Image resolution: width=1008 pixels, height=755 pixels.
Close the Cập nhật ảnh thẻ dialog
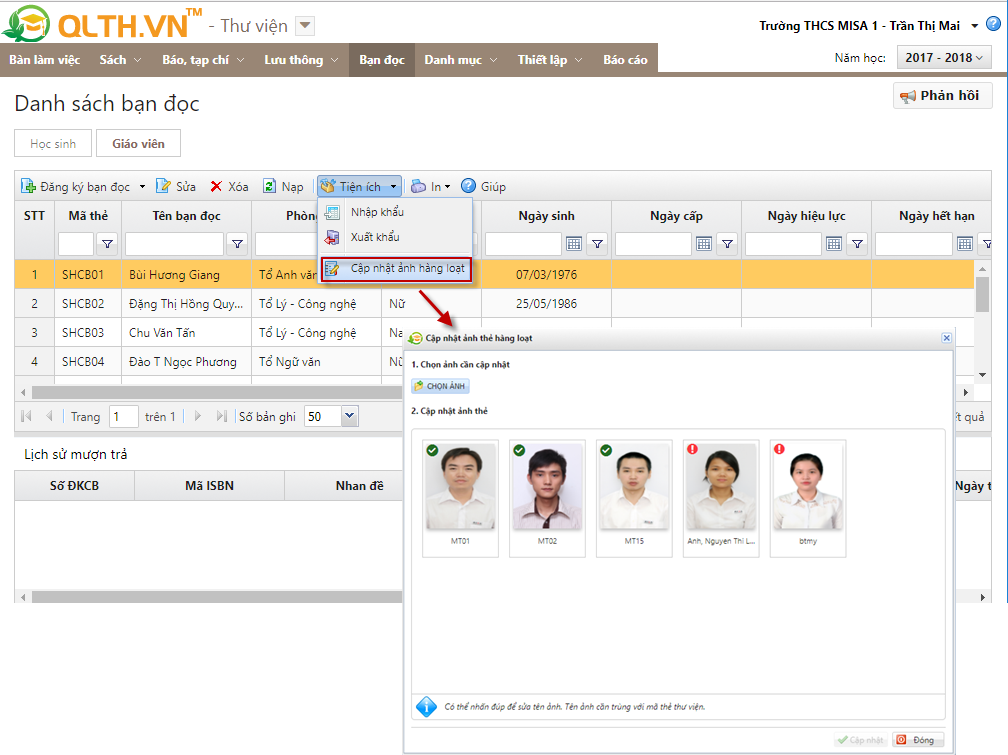(x=946, y=338)
